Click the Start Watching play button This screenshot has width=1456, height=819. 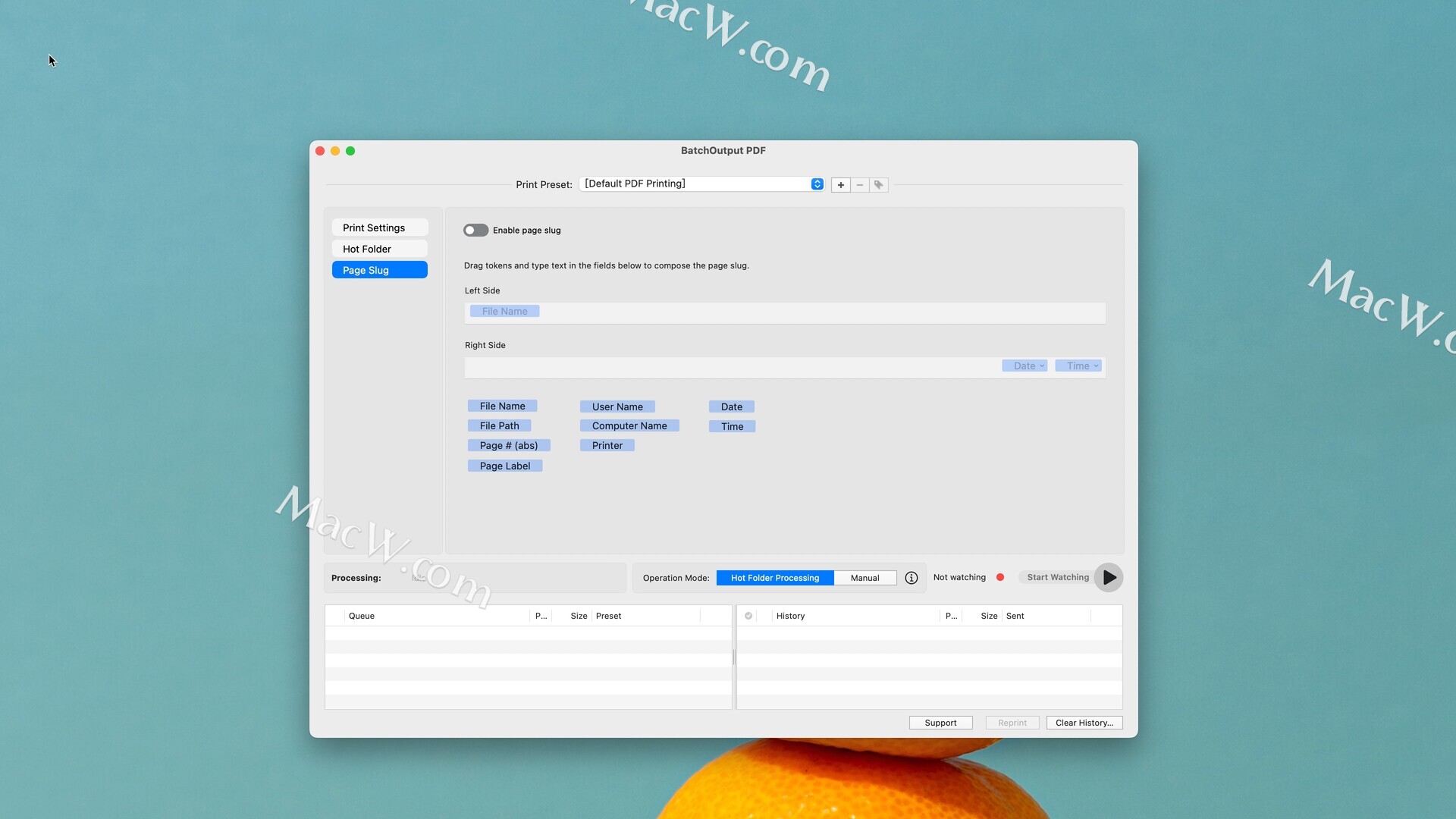pos(1109,578)
